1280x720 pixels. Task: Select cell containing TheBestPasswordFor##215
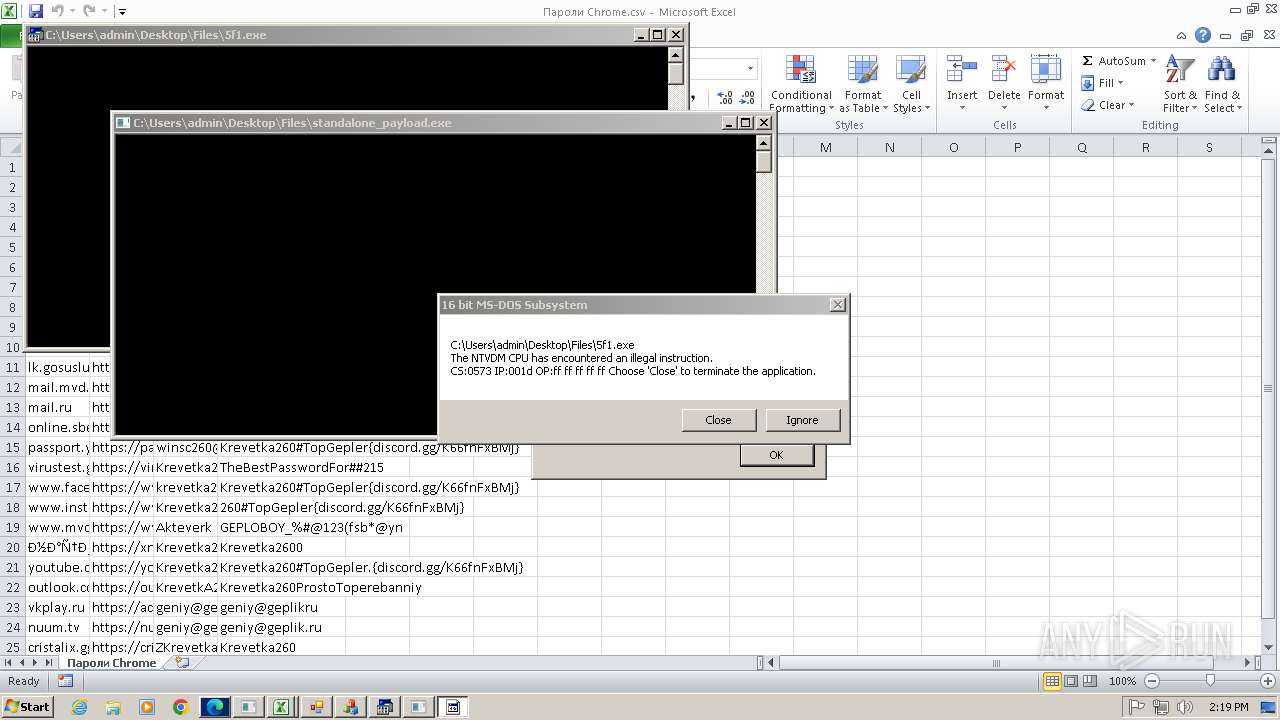(302, 467)
